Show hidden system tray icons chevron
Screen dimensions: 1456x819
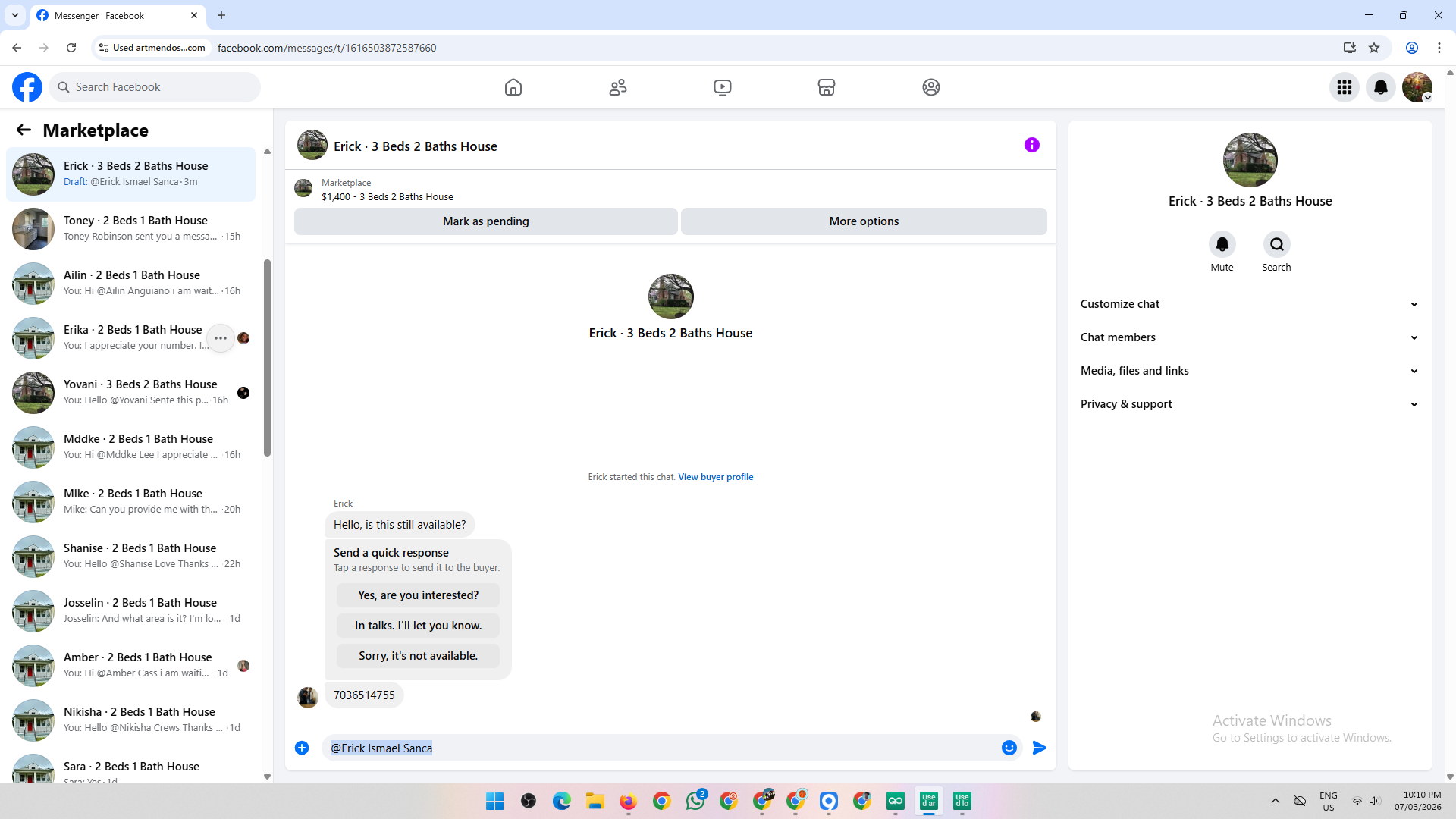pyautogui.click(x=1276, y=801)
